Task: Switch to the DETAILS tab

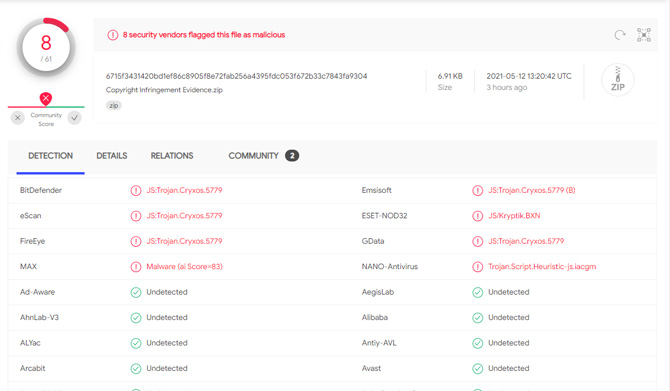Action: [x=112, y=156]
